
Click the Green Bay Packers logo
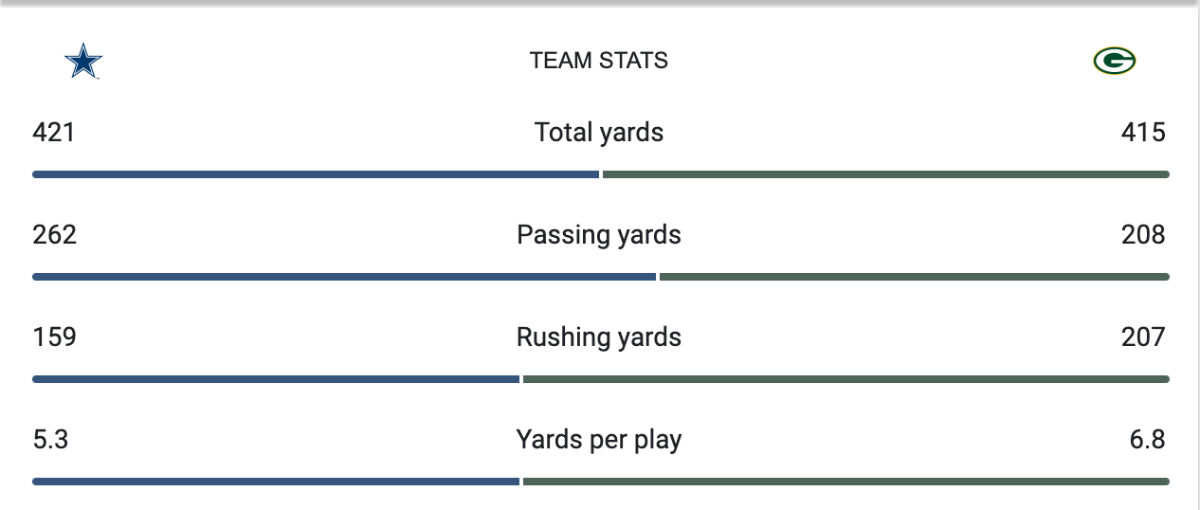pyautogui.click(x=1114, y=62)
